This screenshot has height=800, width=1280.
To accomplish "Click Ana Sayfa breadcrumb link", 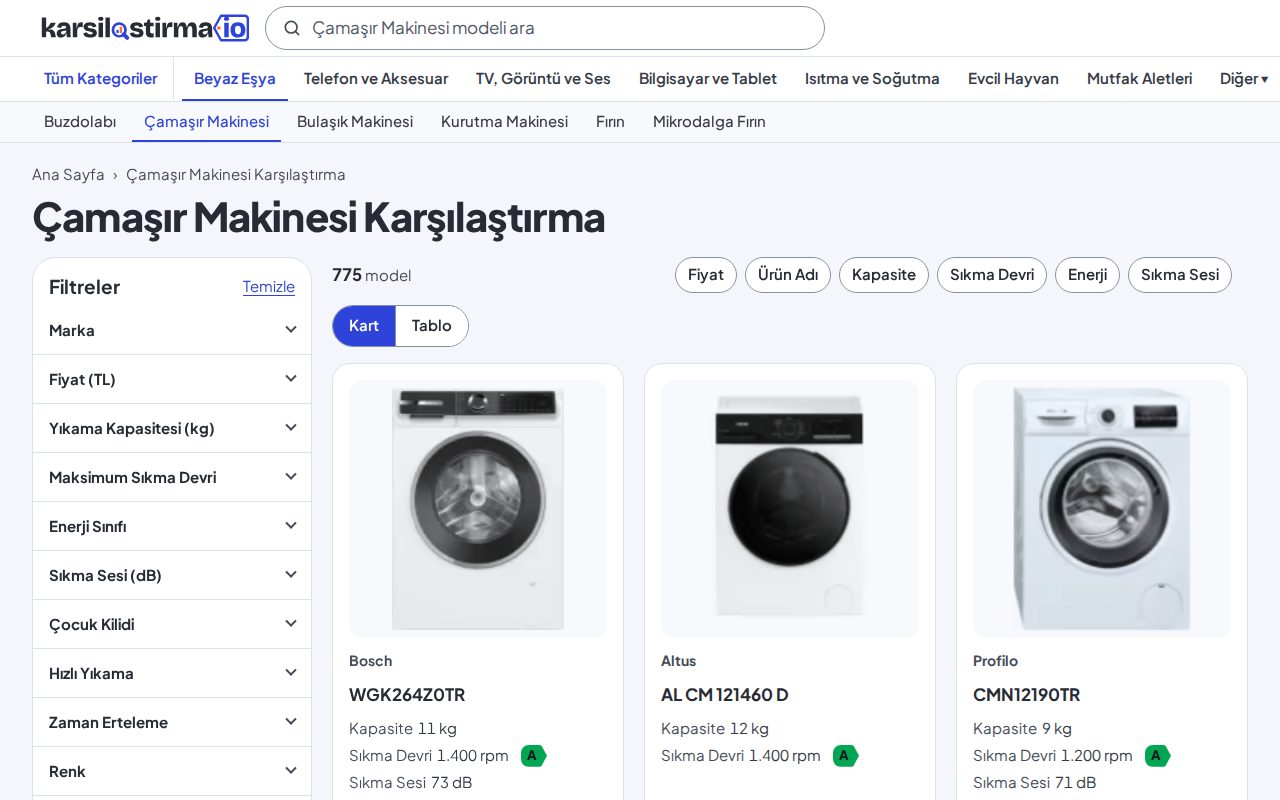I will pyautogui.click(x=68, y=174).
